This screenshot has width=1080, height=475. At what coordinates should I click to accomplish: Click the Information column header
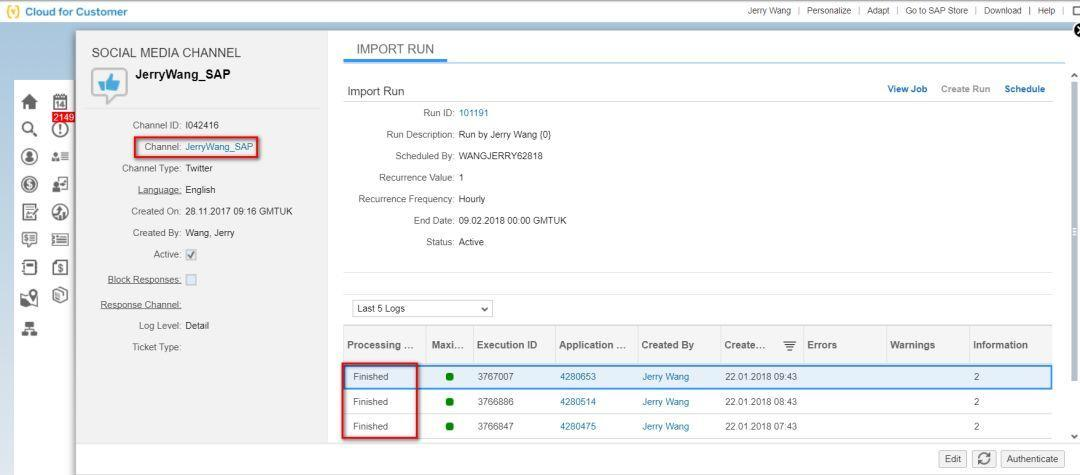1010,346
